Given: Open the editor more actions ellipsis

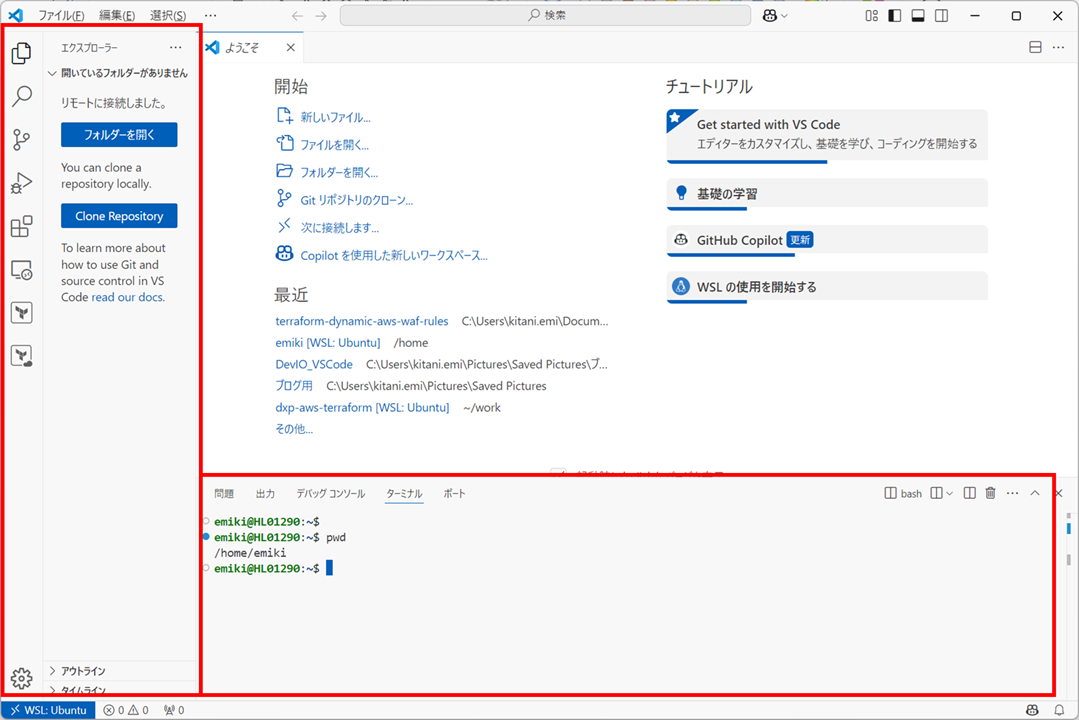Looking at the screenshot, I should [1058, 47].
